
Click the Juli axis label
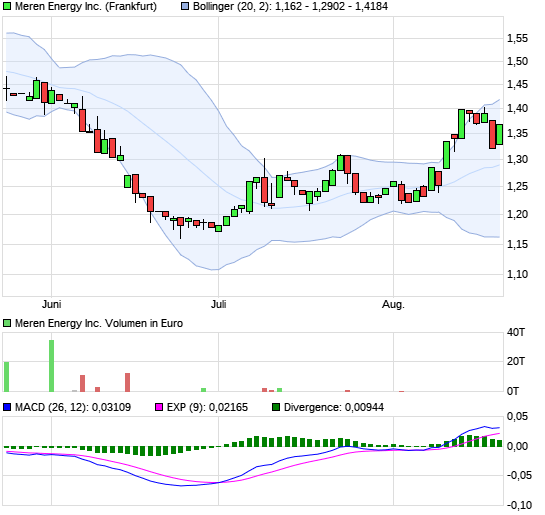(x=219, y=304)
